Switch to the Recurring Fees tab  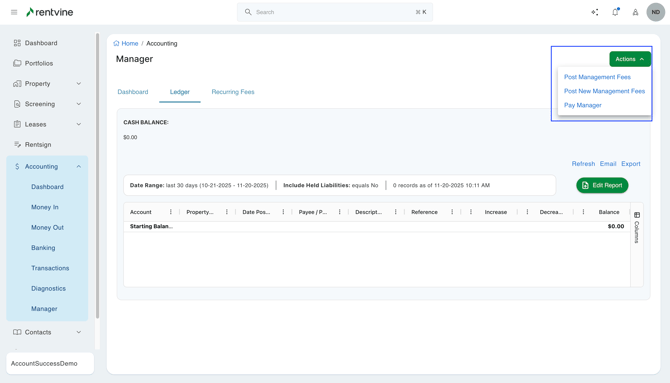[233, 92]
